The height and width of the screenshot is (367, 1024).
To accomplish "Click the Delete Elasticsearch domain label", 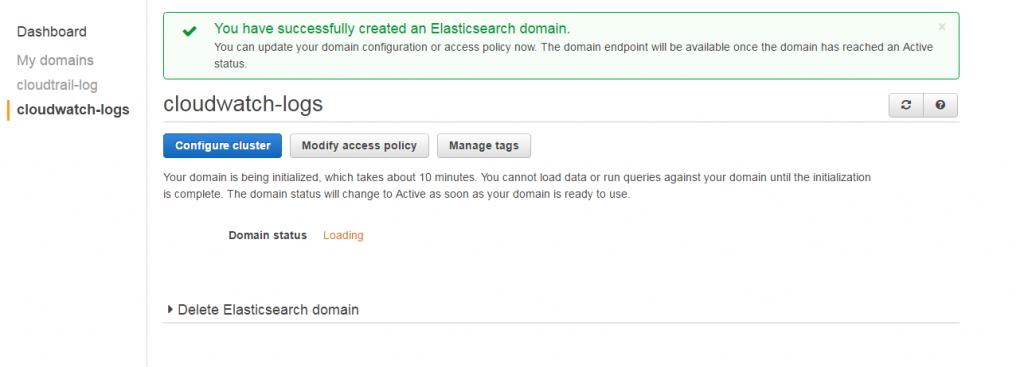I will pos(268,310).
